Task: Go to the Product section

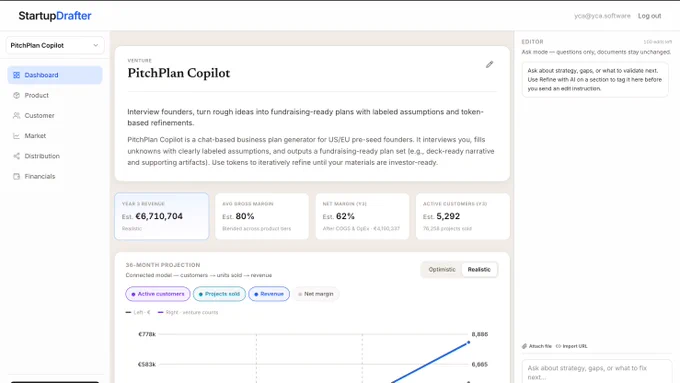Action: pyautogui.click(x=55, y=95)
